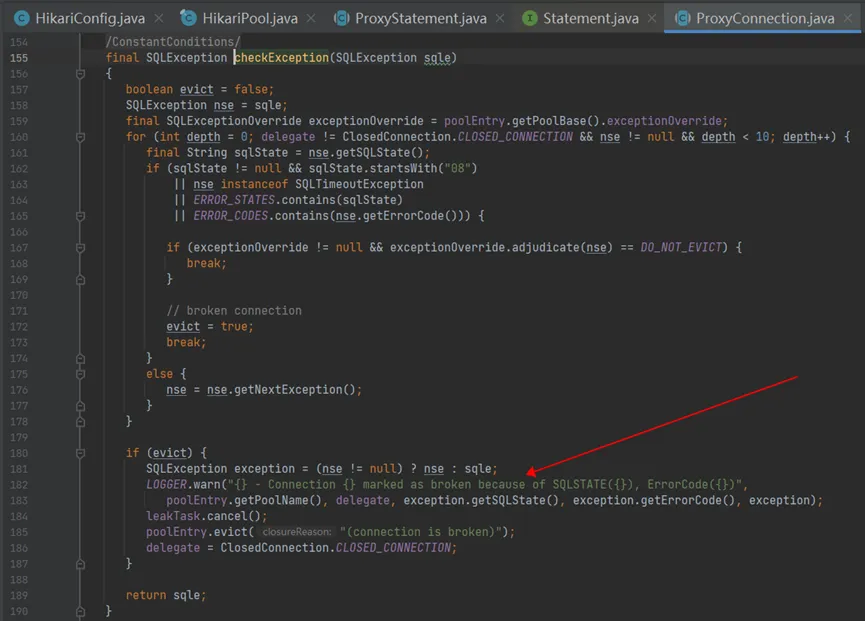Open the ProxyStatement.java tab
Image resolution: width=865 pixels, height=621 pixels.
421,19
